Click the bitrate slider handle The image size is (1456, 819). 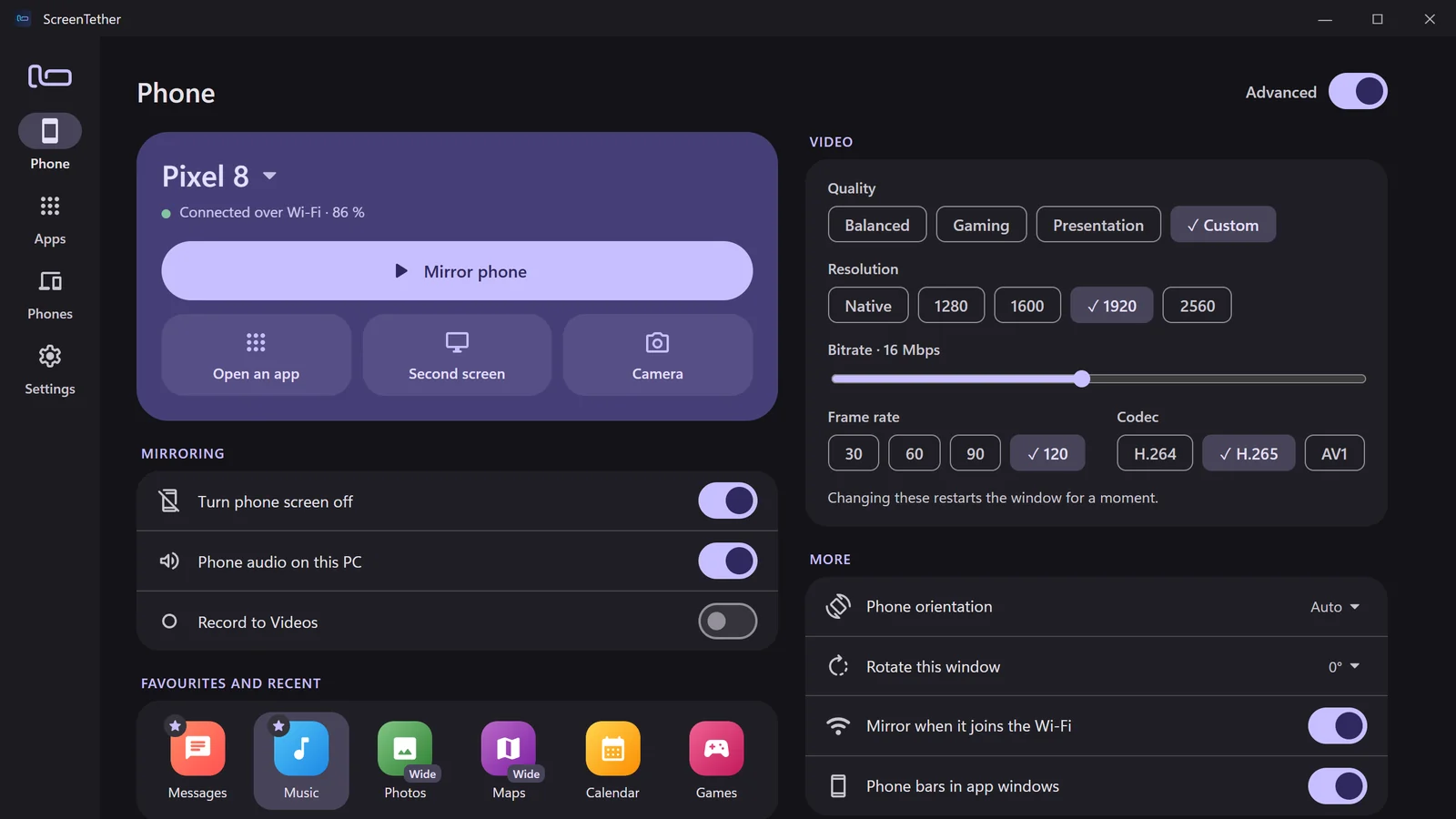1081,379
